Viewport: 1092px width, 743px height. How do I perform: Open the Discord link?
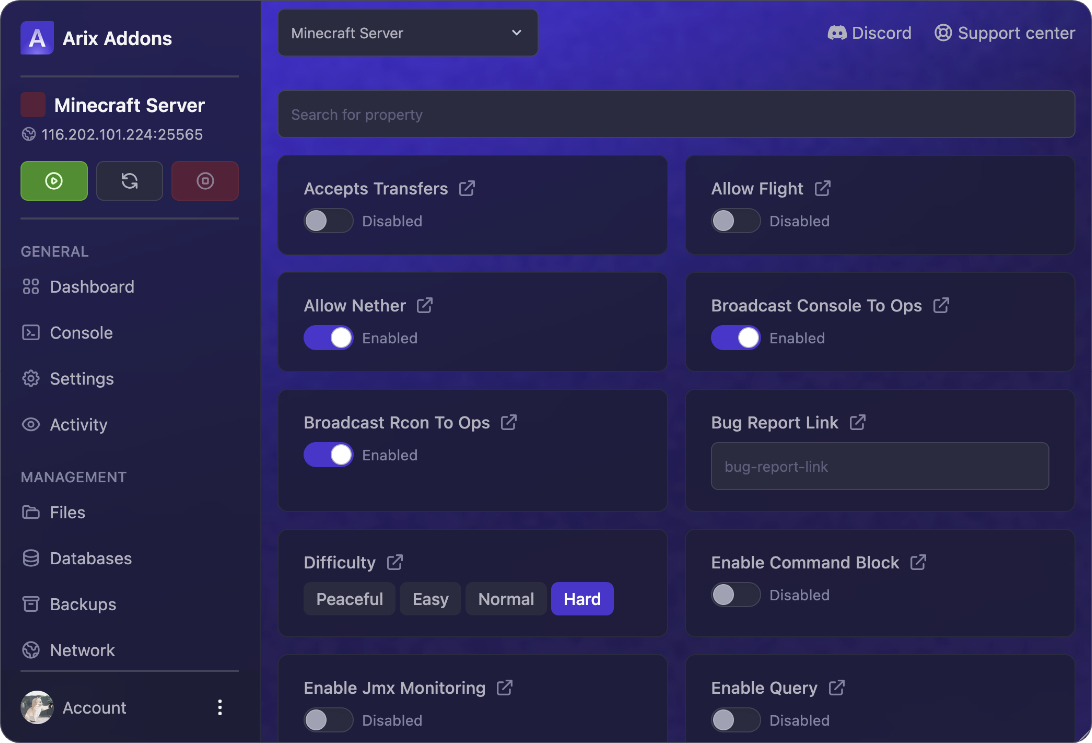coord(869,33)
